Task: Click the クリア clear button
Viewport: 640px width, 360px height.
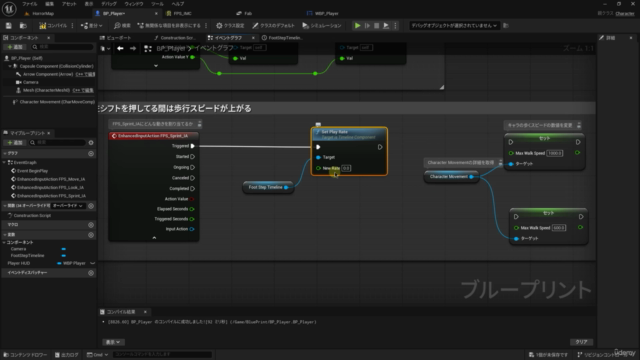Action: 581,342
